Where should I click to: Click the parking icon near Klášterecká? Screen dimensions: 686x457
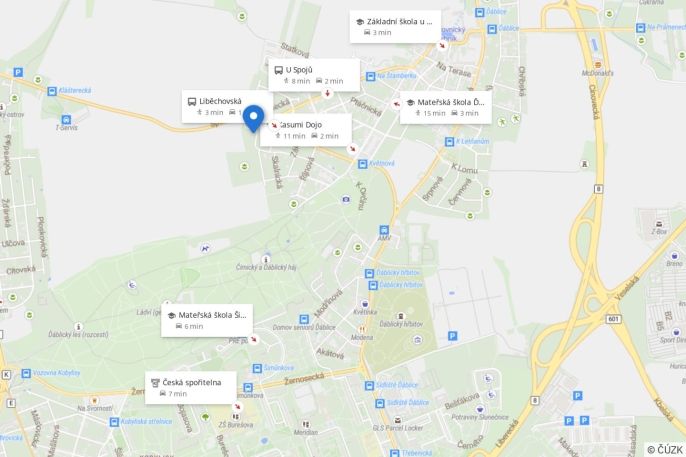(18, 72)
